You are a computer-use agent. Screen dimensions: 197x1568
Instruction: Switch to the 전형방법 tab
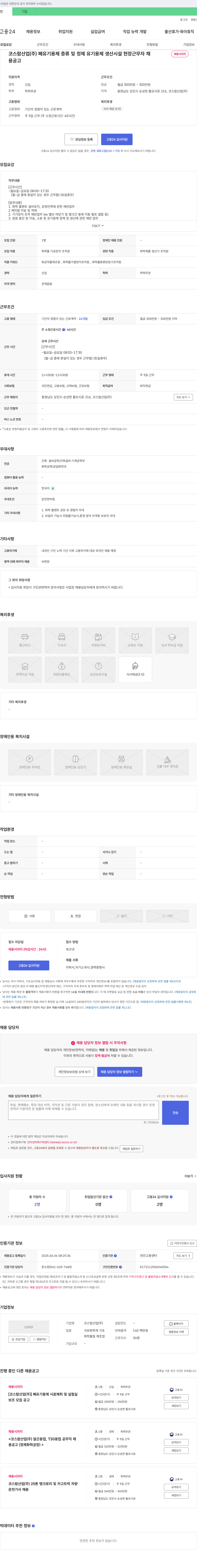[x=152, y=44]
